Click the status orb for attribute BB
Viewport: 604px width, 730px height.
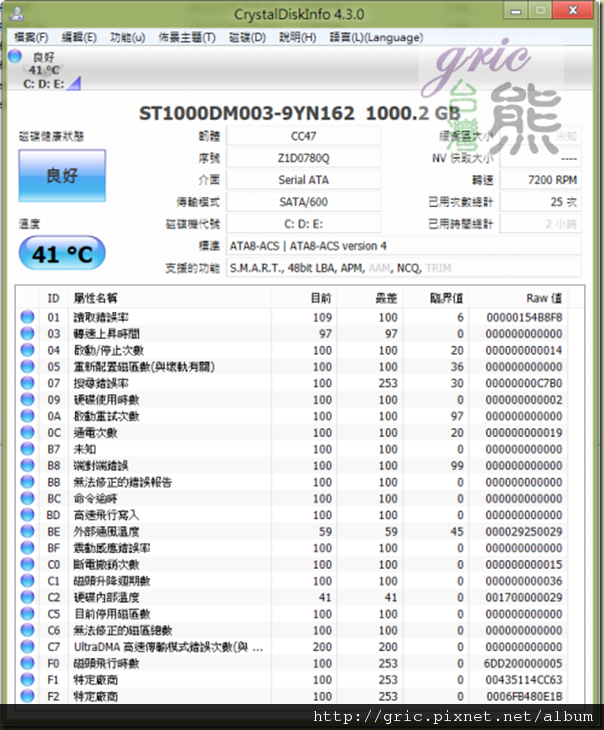(x=27, y=482)
